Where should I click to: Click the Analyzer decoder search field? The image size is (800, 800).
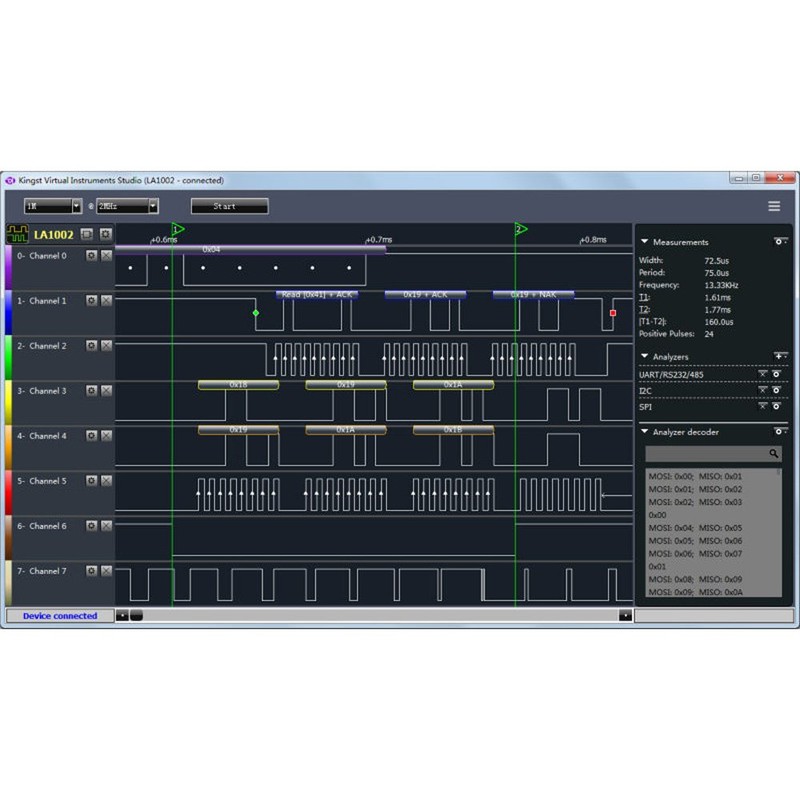click(x=710, y=454)
